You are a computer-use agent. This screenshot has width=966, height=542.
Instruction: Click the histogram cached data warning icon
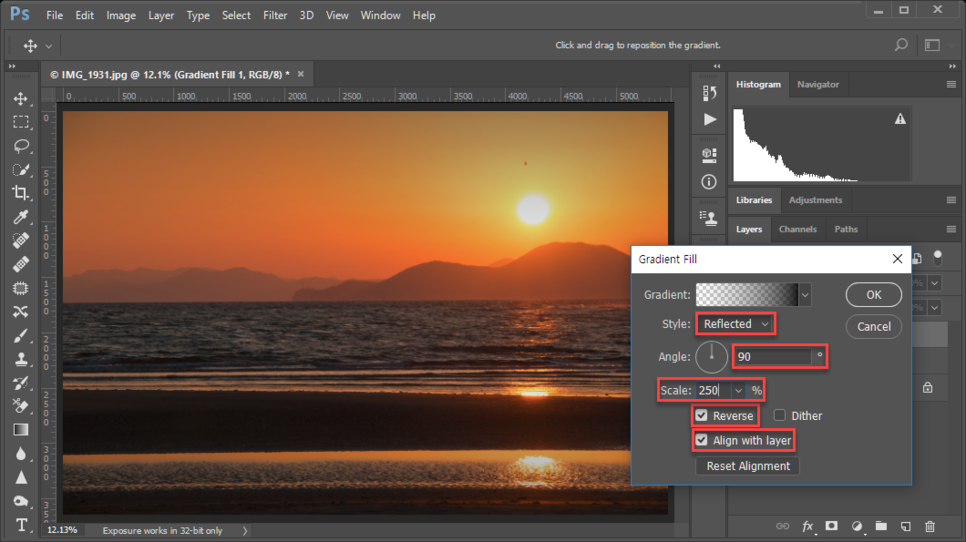(x=900, y=119)
